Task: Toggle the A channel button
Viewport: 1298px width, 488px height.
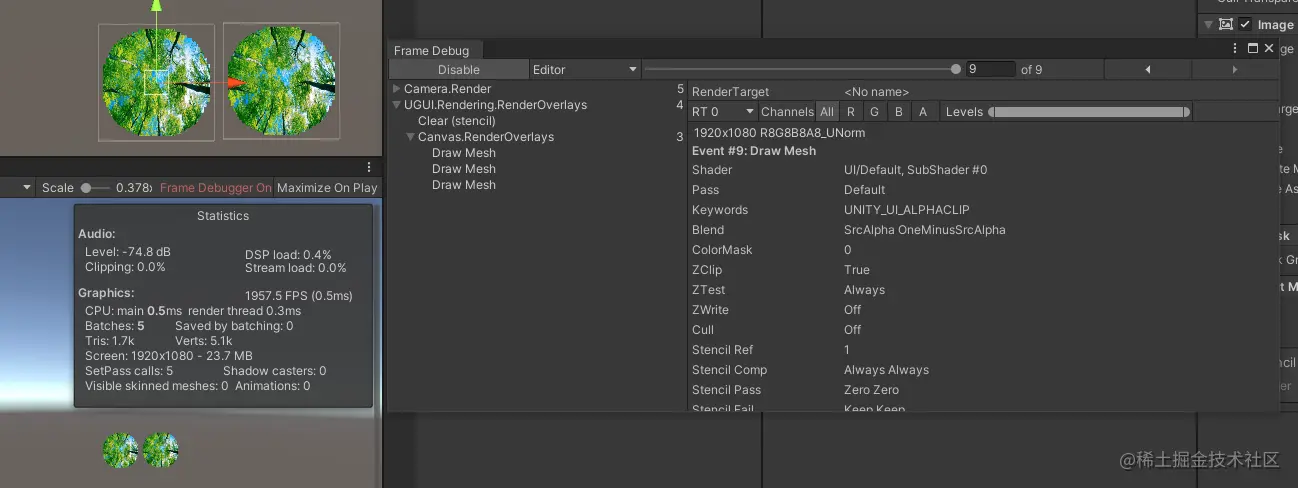Action: pos(922,111)
